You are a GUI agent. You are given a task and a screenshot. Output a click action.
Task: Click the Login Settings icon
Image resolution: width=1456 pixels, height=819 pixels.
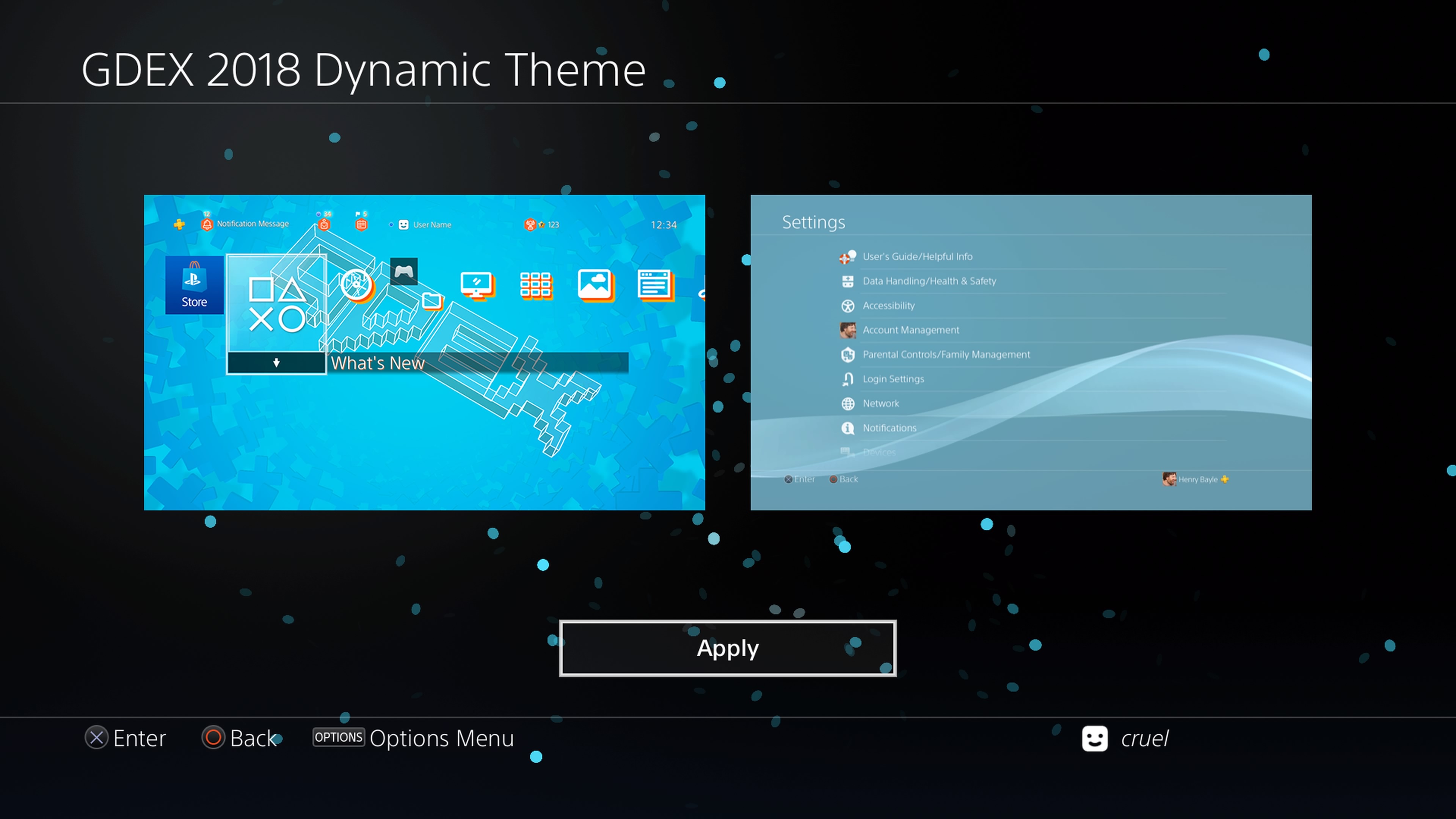pyautogui.click(x=847, y=379)
